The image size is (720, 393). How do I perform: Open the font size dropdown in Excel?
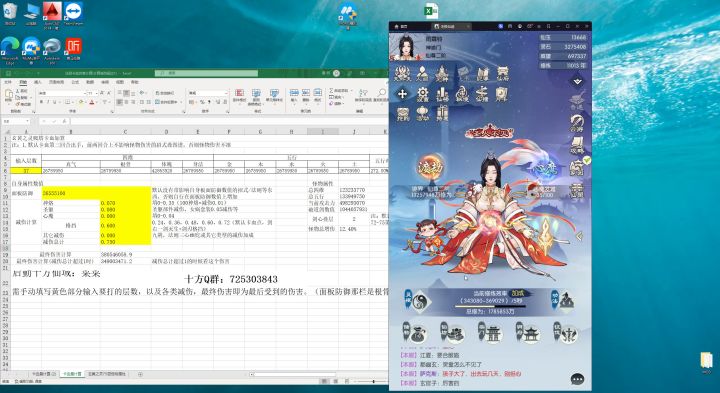click(96, 93)
